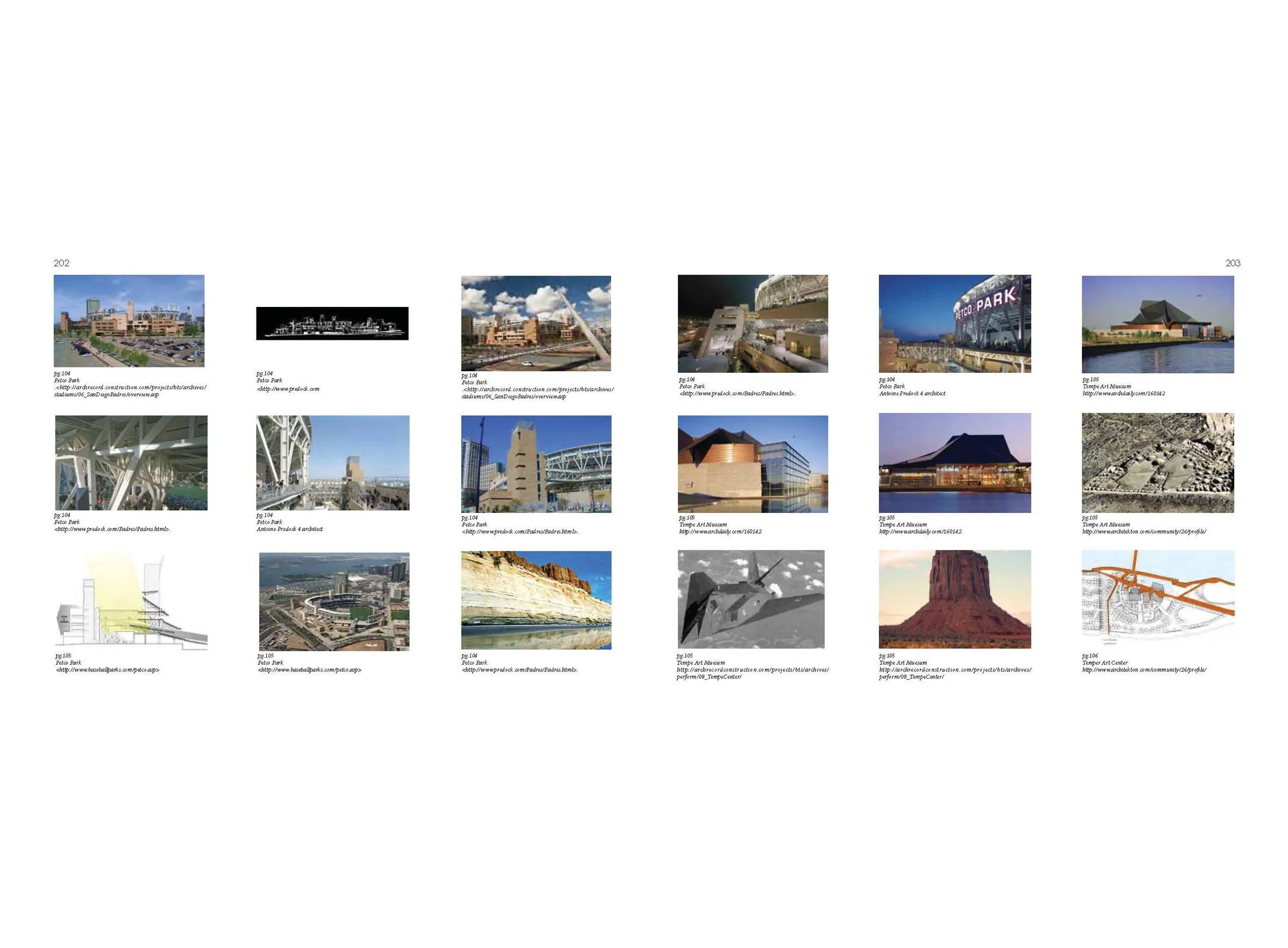Follow the Padres.html link under the night concourse photo
The width and height of the screenshot is (1288, 948).
(738, 393)
